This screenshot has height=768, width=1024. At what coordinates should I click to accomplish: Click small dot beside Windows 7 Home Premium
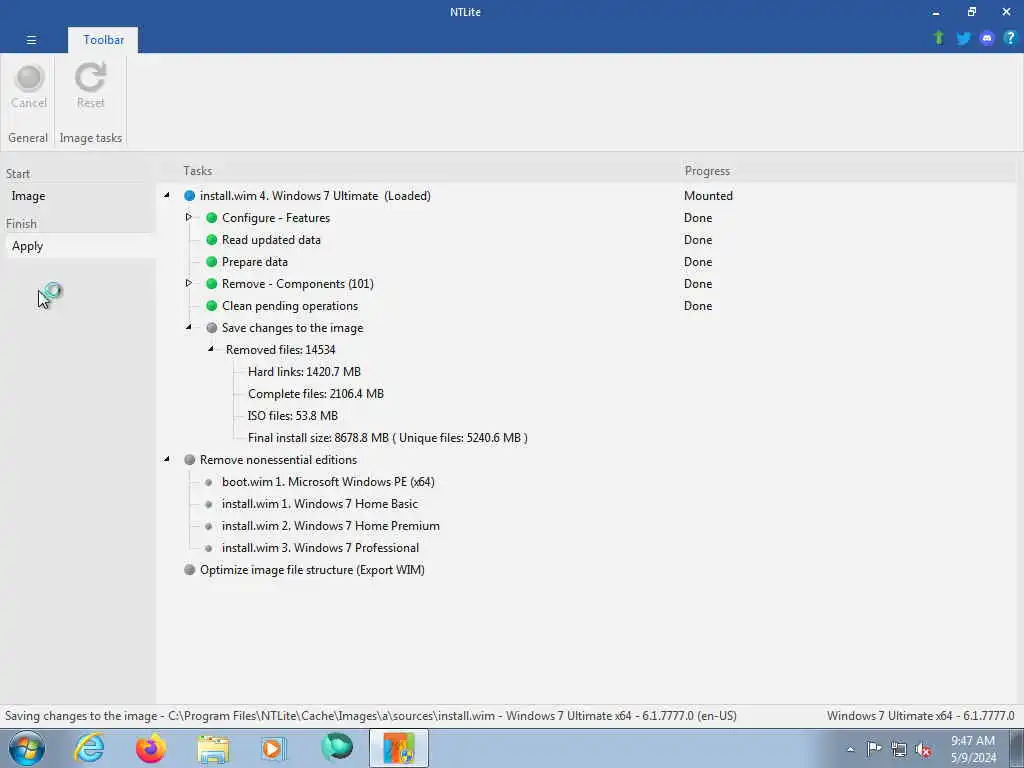[208, 526]
